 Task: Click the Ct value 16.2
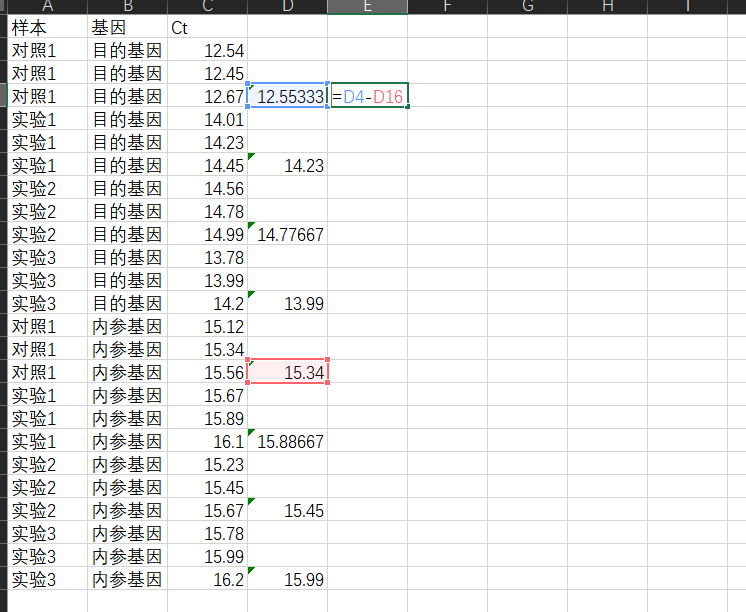(207, 579)
